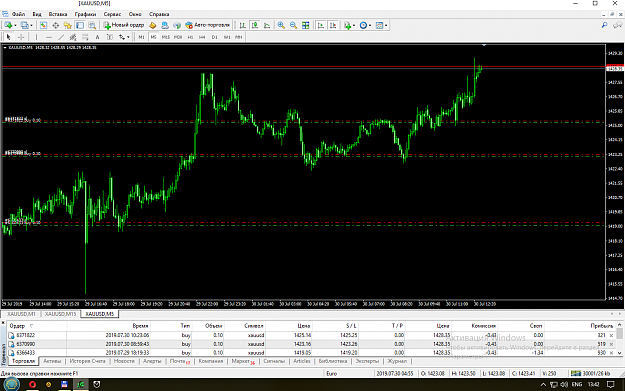Open the Templates dropdown
This screenshot has height=391, width=625.
pos(381,25)
